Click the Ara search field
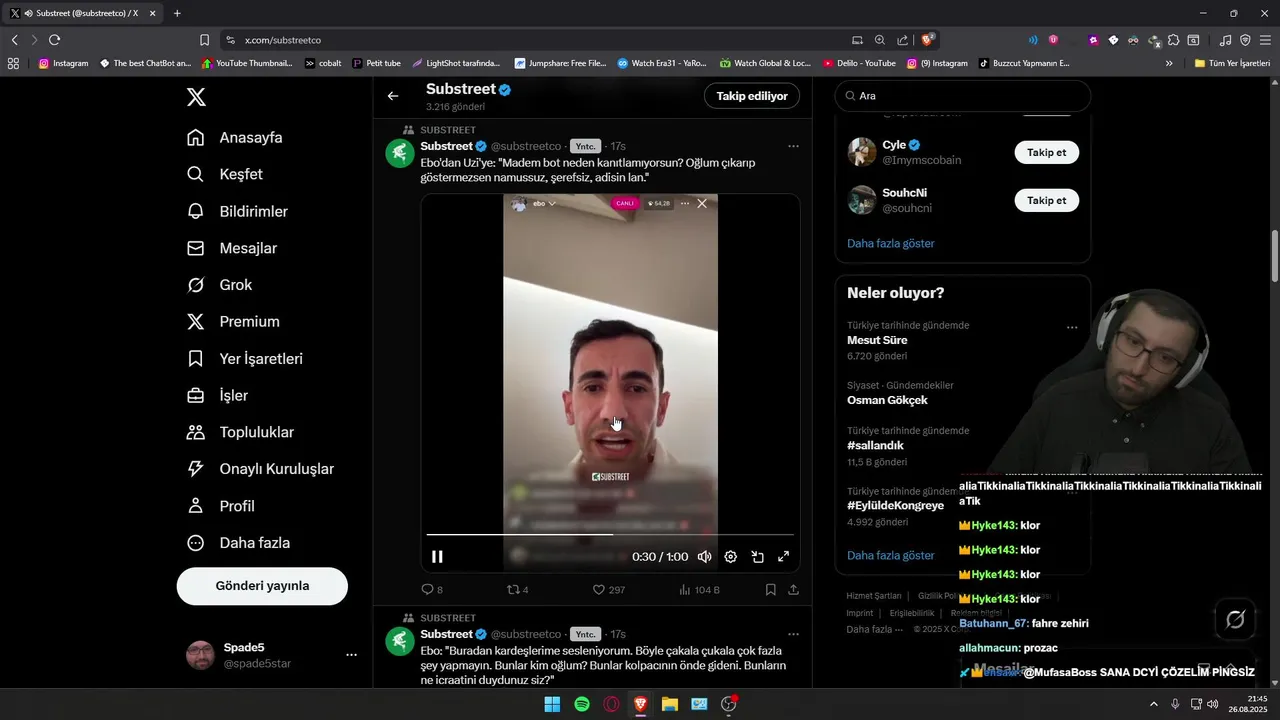 [963, 96]
